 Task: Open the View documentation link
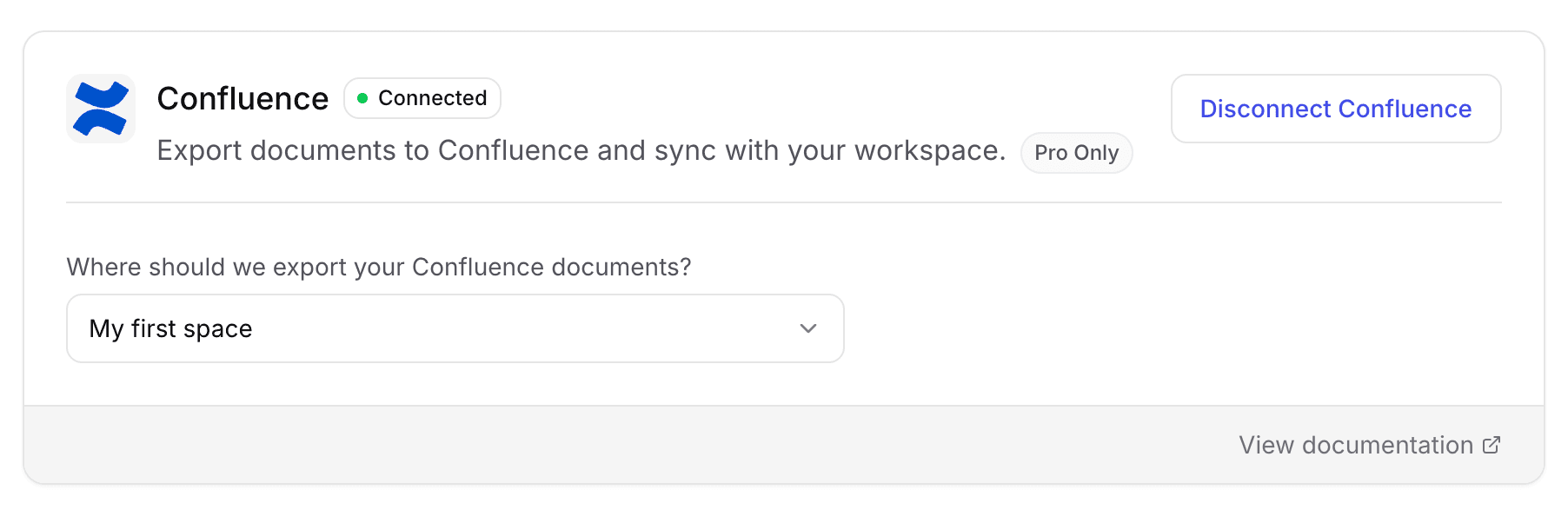point(1369,445)
